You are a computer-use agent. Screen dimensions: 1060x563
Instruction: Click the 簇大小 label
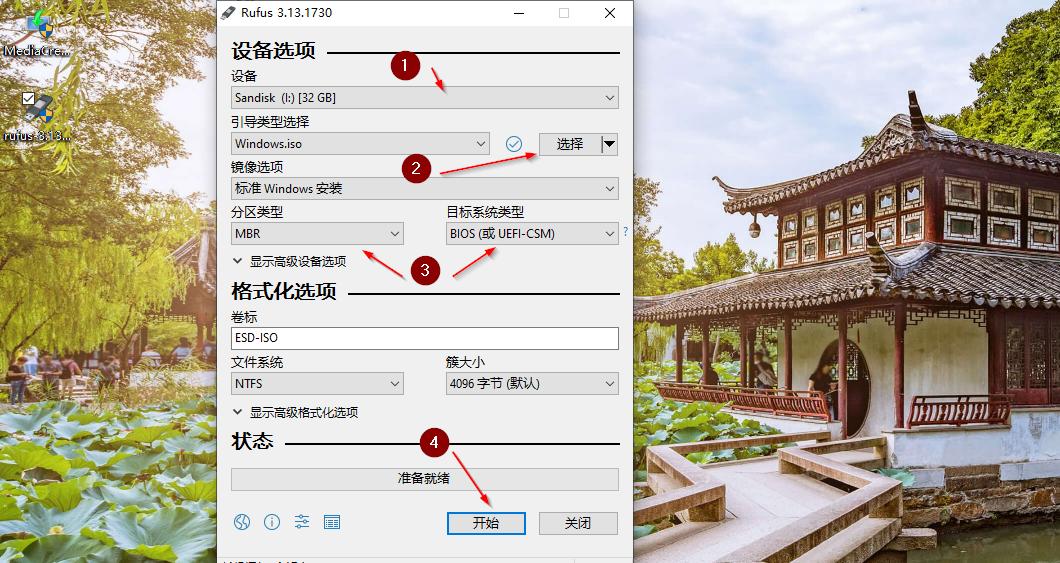(x=466, y=362)
